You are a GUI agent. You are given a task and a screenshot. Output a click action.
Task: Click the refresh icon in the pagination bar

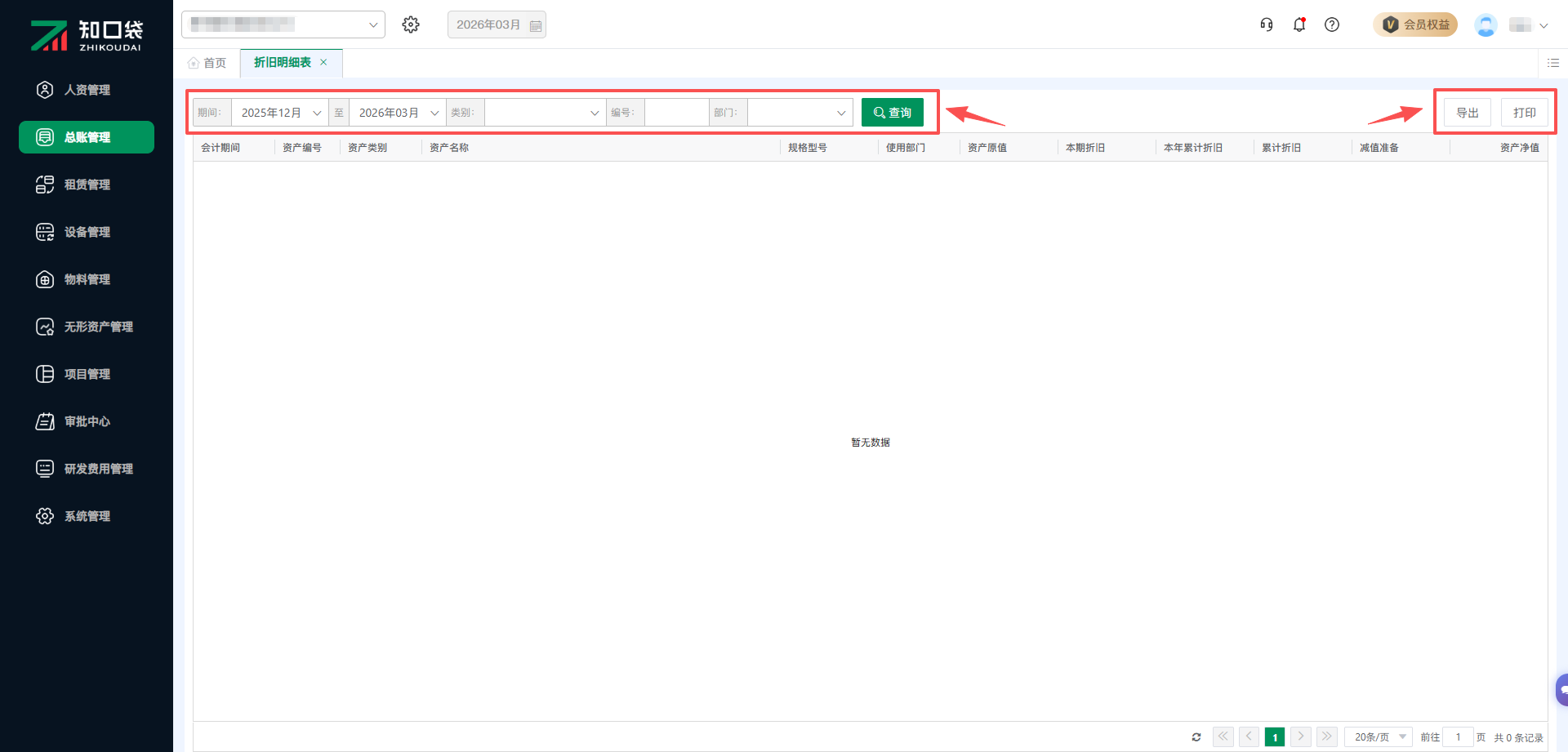pyautogui.click(x=1196, y=737)
